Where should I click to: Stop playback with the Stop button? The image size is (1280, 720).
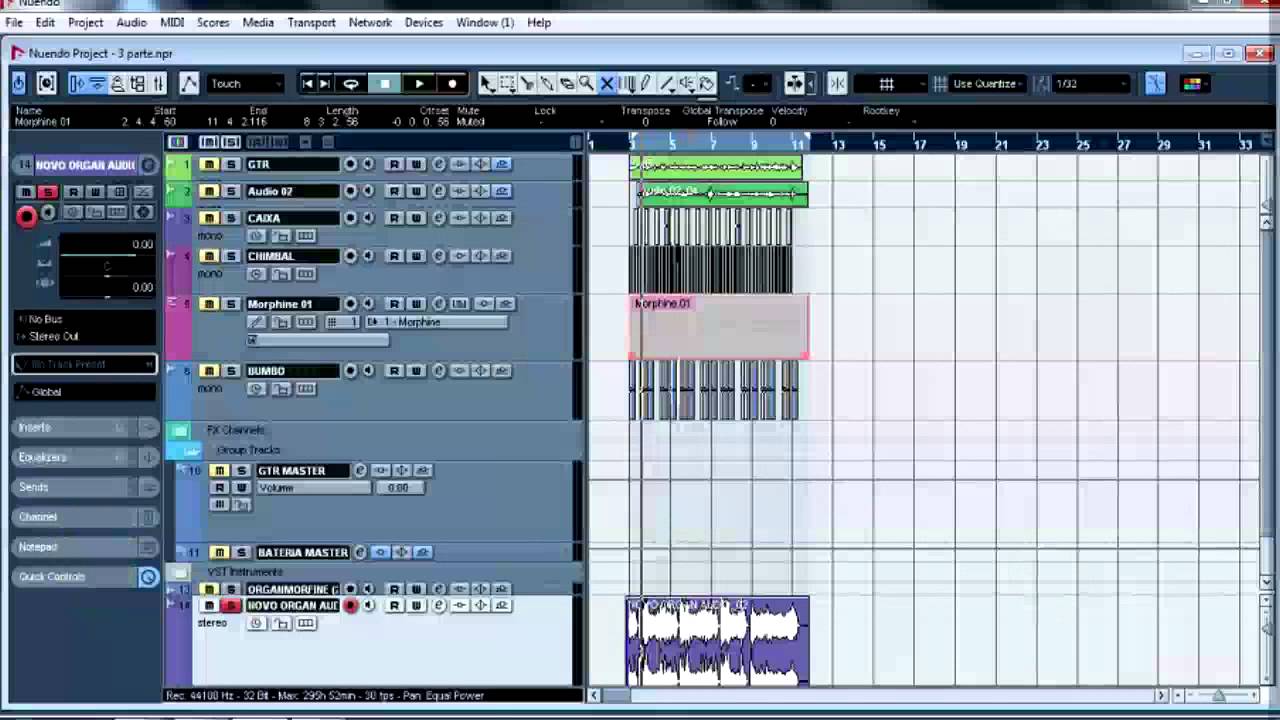(385, 84)
